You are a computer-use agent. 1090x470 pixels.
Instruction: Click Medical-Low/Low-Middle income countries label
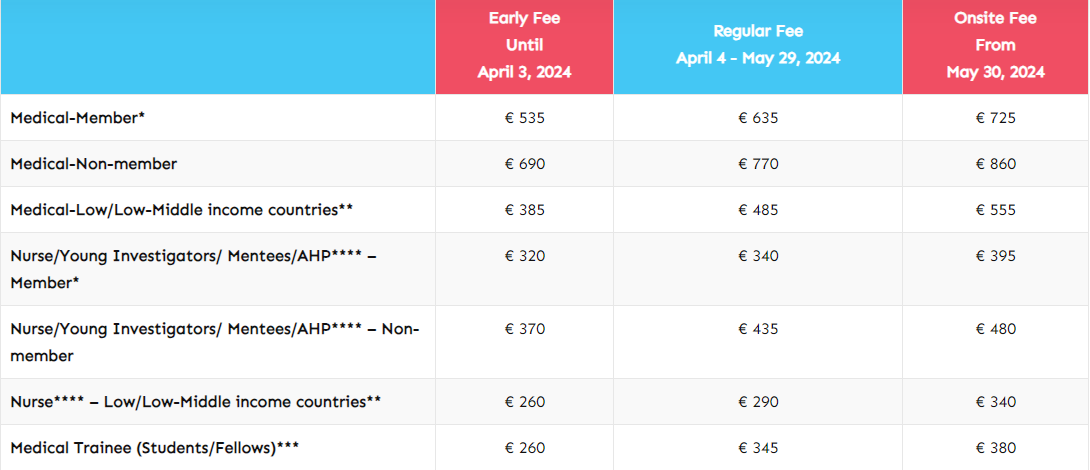pyautogui.click(x=182, y=210)
